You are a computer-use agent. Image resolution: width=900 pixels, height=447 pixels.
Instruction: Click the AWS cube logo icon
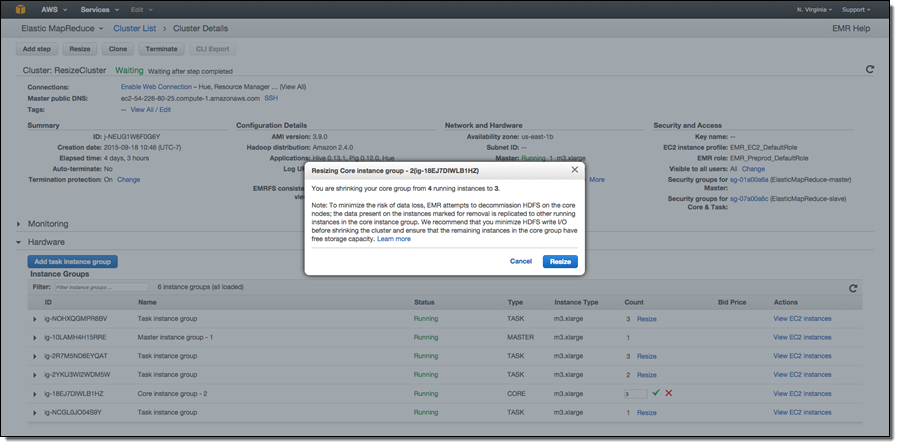point(19,9)
